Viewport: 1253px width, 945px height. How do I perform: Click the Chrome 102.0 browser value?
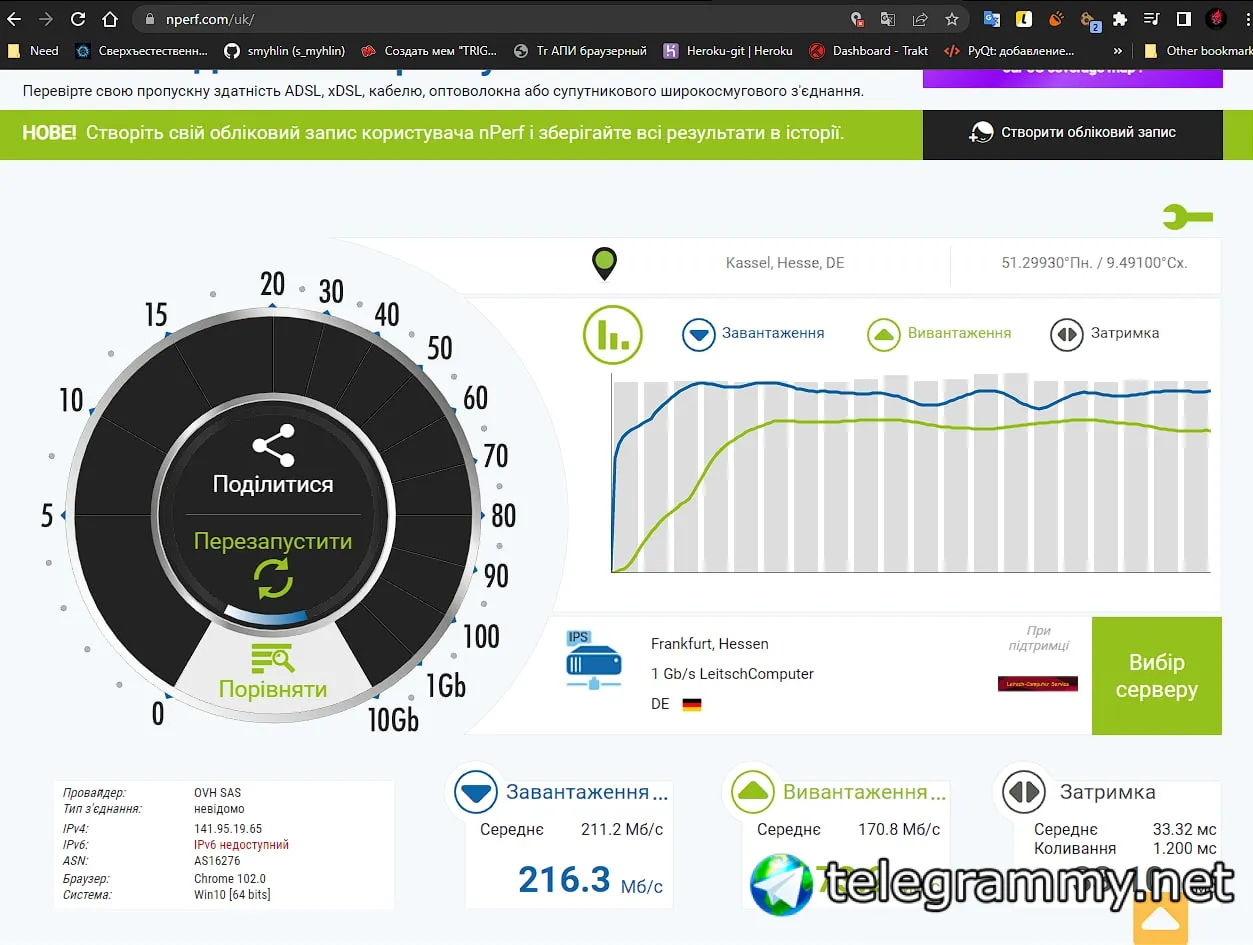(x=230, y=879)
